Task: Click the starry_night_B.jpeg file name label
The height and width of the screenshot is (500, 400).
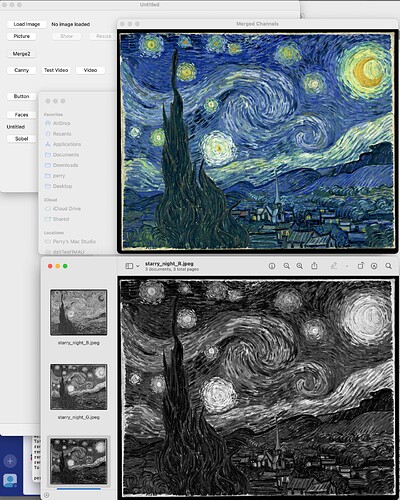Action: coord(79,343)
